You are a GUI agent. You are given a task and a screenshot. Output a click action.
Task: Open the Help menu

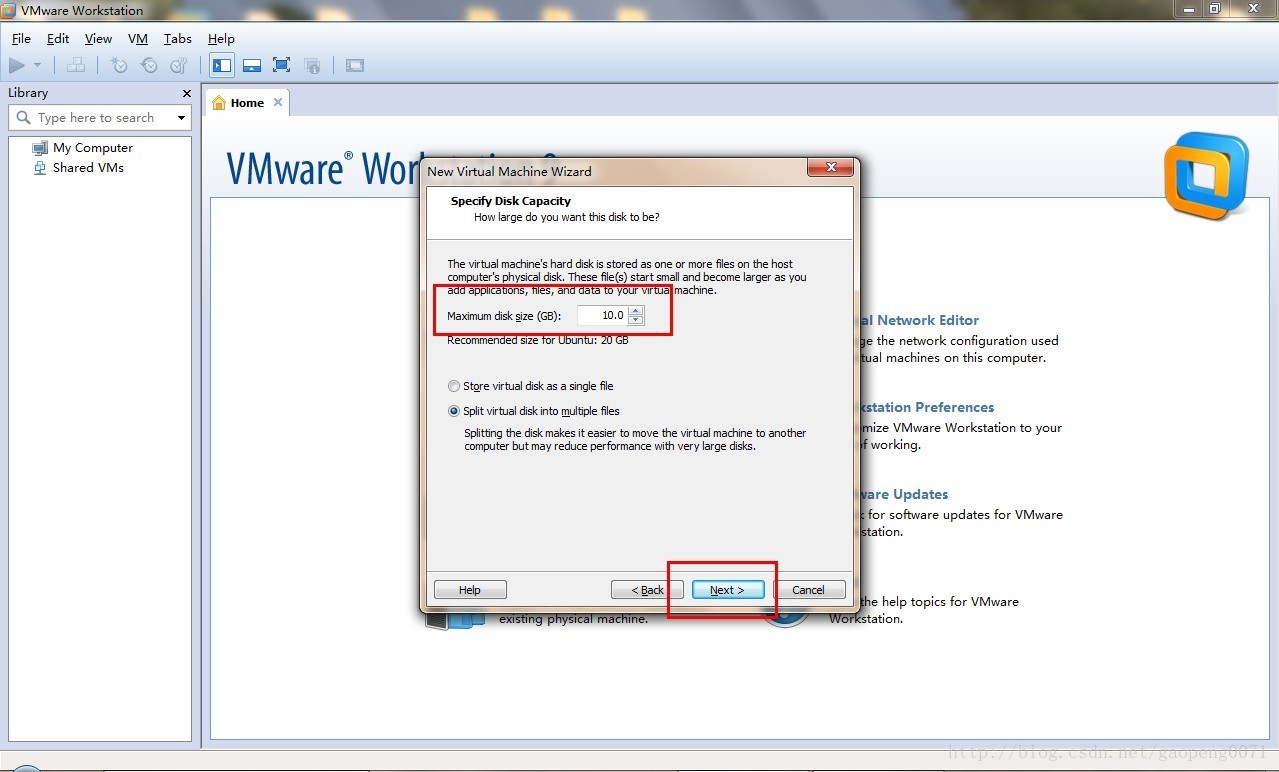[221, 38]
